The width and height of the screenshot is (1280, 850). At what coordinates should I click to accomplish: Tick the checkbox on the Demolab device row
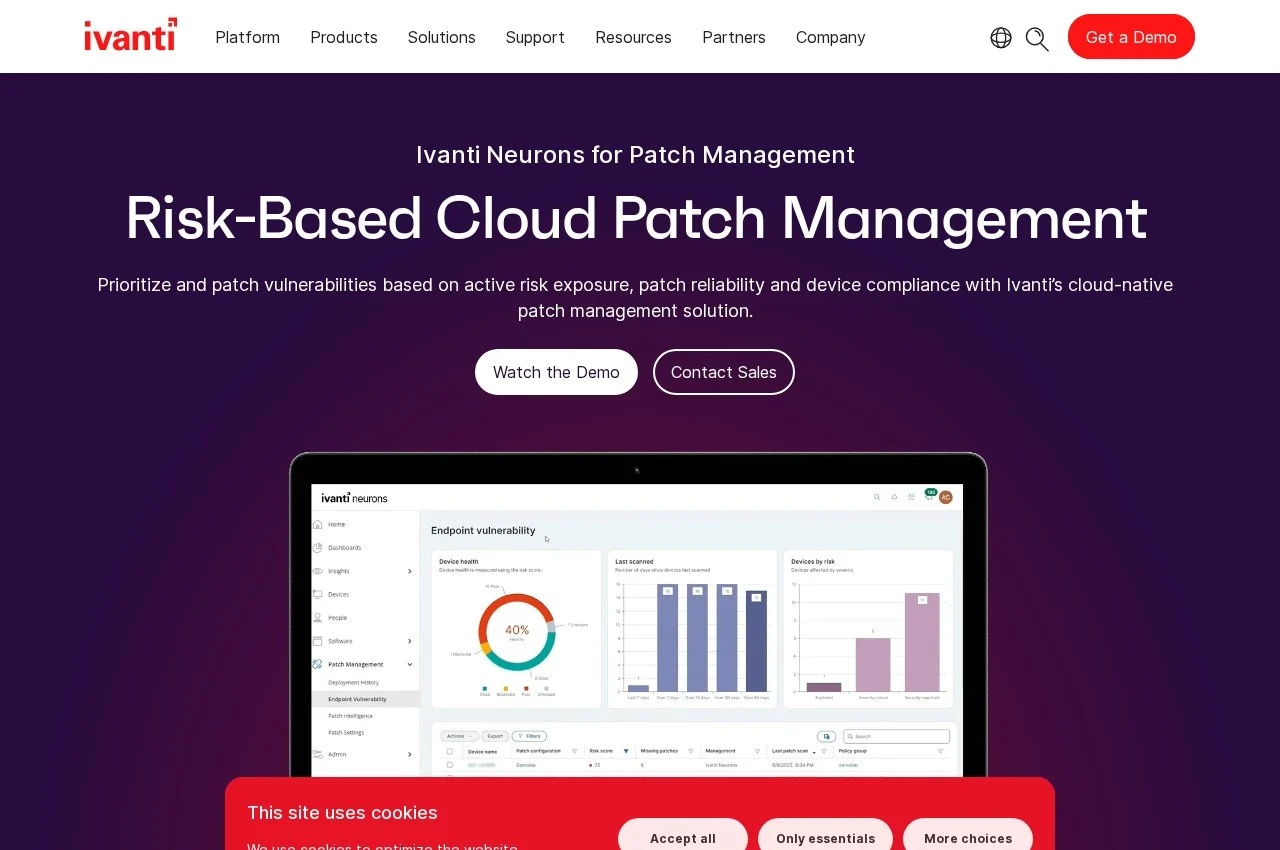(450, 765)
